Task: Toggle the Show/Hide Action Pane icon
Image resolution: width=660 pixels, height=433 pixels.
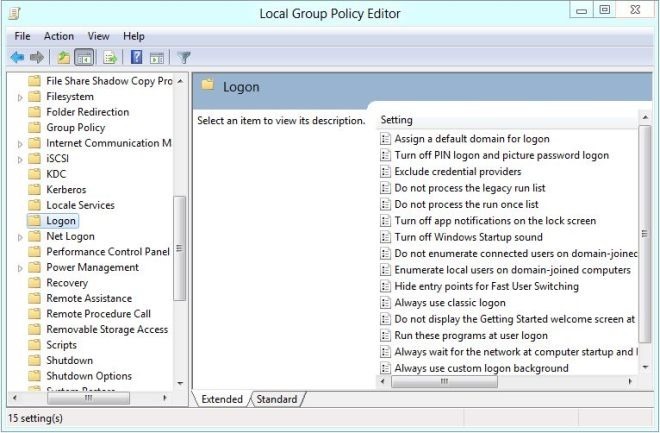Action: click(x=157, y=58)
